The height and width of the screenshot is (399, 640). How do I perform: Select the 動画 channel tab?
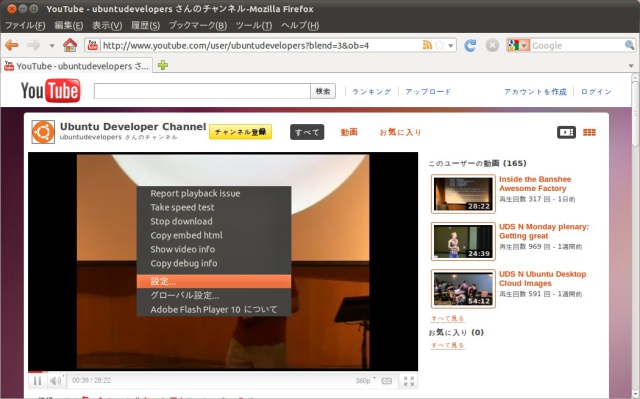[x=349, y=132]
